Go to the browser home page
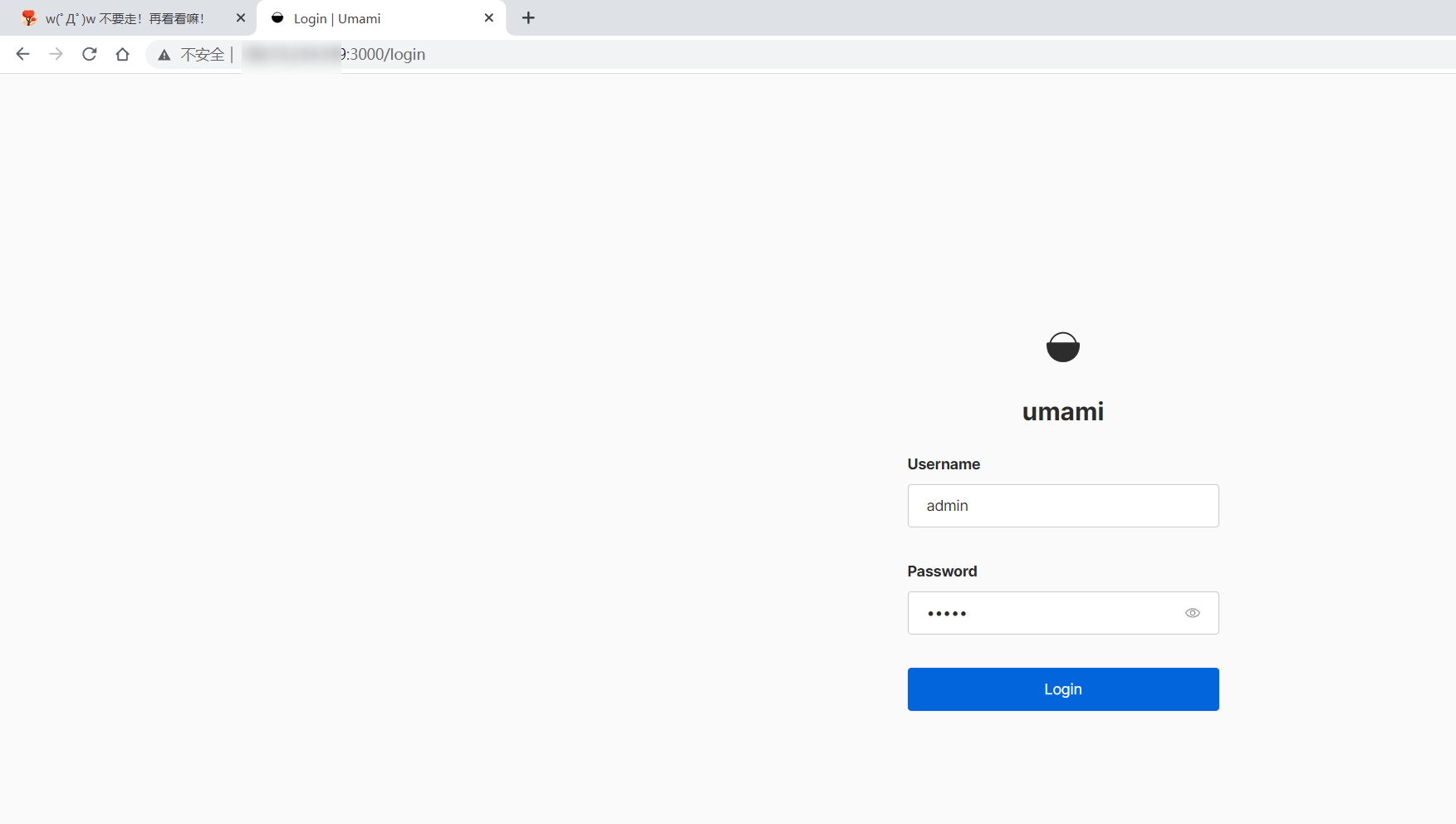1456x824 pixels. coord(123,54)
